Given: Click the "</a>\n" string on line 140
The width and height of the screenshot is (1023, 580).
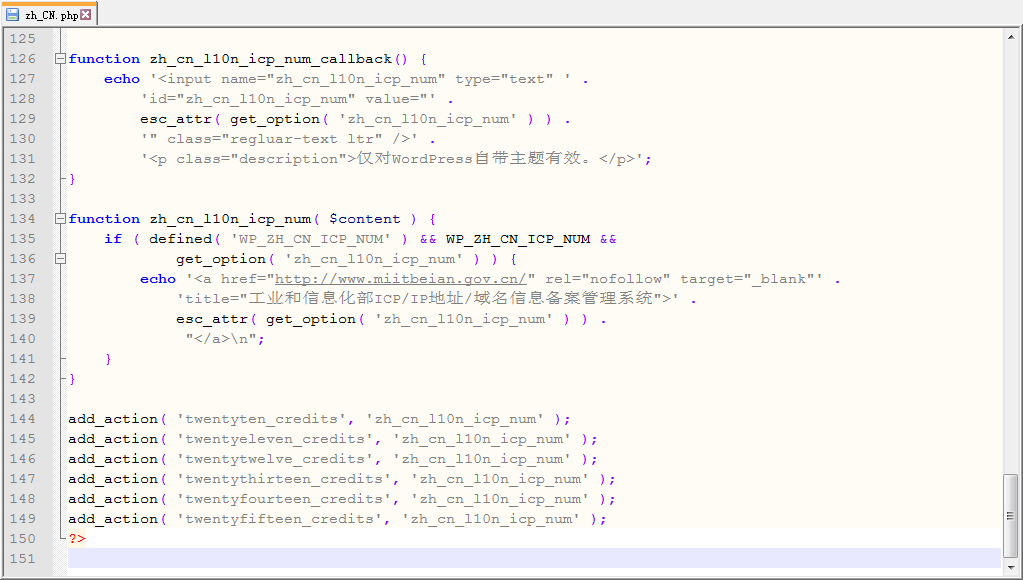Looking at the screenshot, I should click(221, 339).
